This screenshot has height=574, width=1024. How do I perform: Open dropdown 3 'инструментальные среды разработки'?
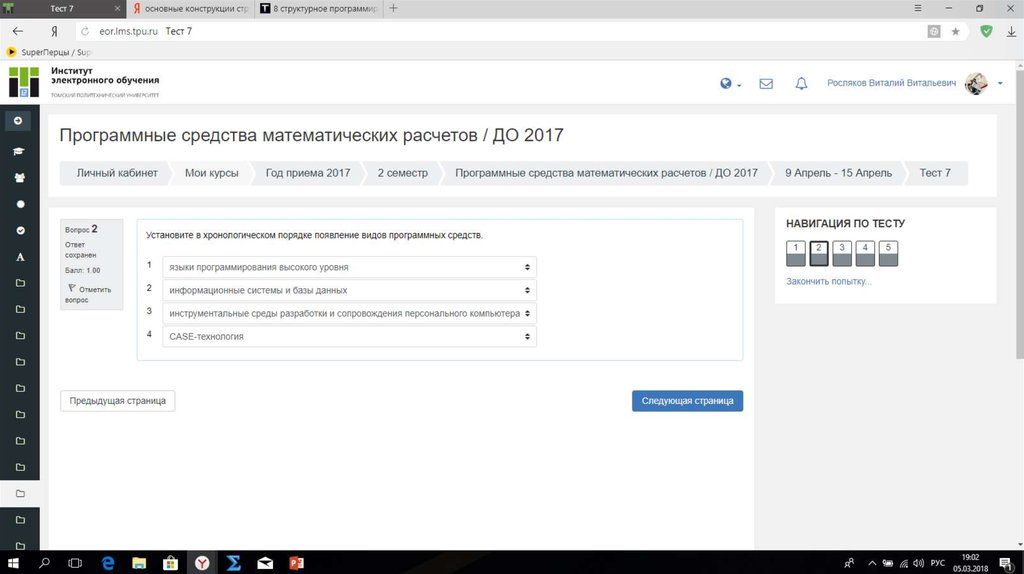click(349, 313)
